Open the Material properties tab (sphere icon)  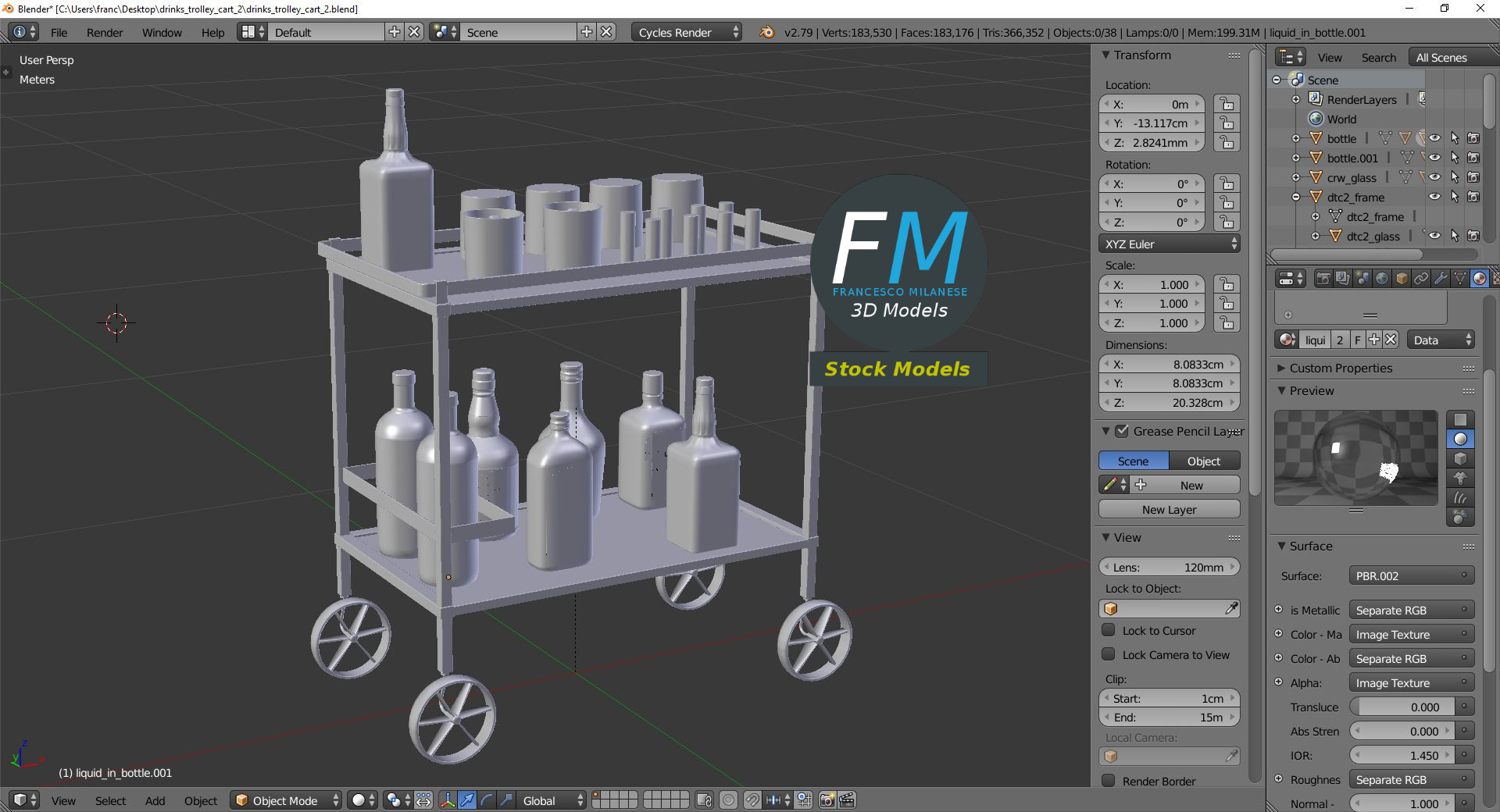[x=1480, y=278]
